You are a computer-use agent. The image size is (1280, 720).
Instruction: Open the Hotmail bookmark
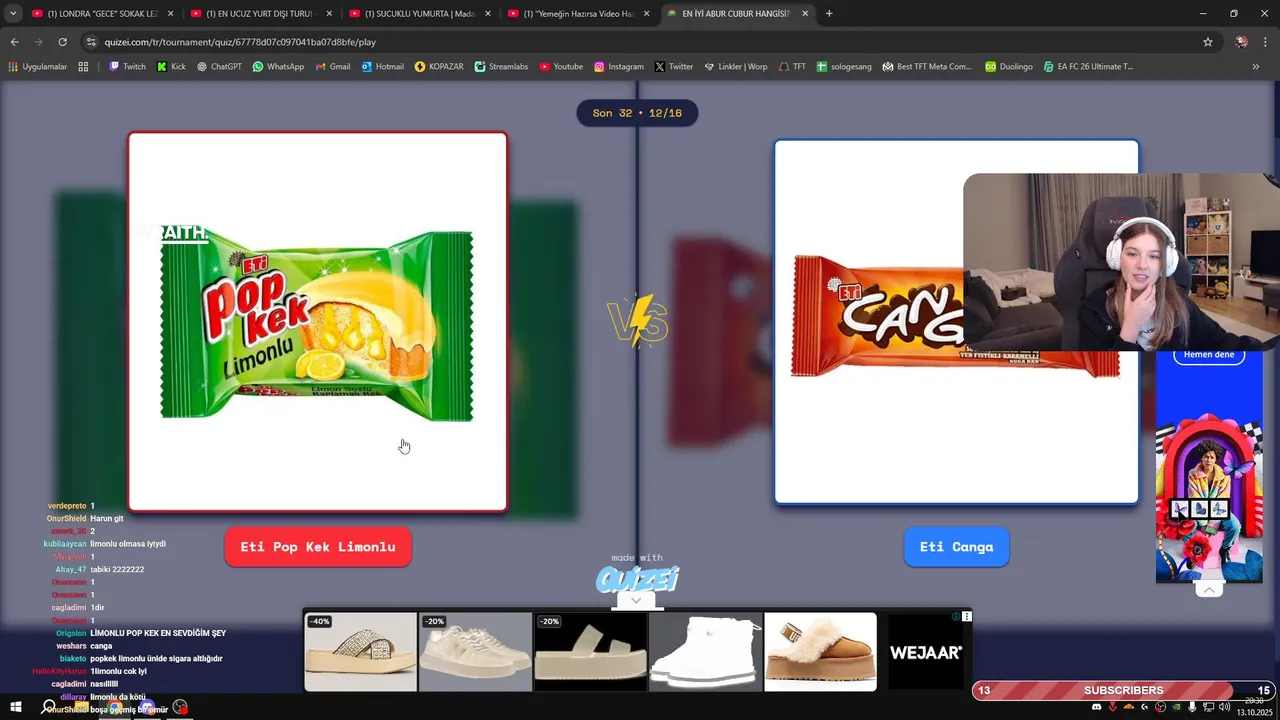382,67
